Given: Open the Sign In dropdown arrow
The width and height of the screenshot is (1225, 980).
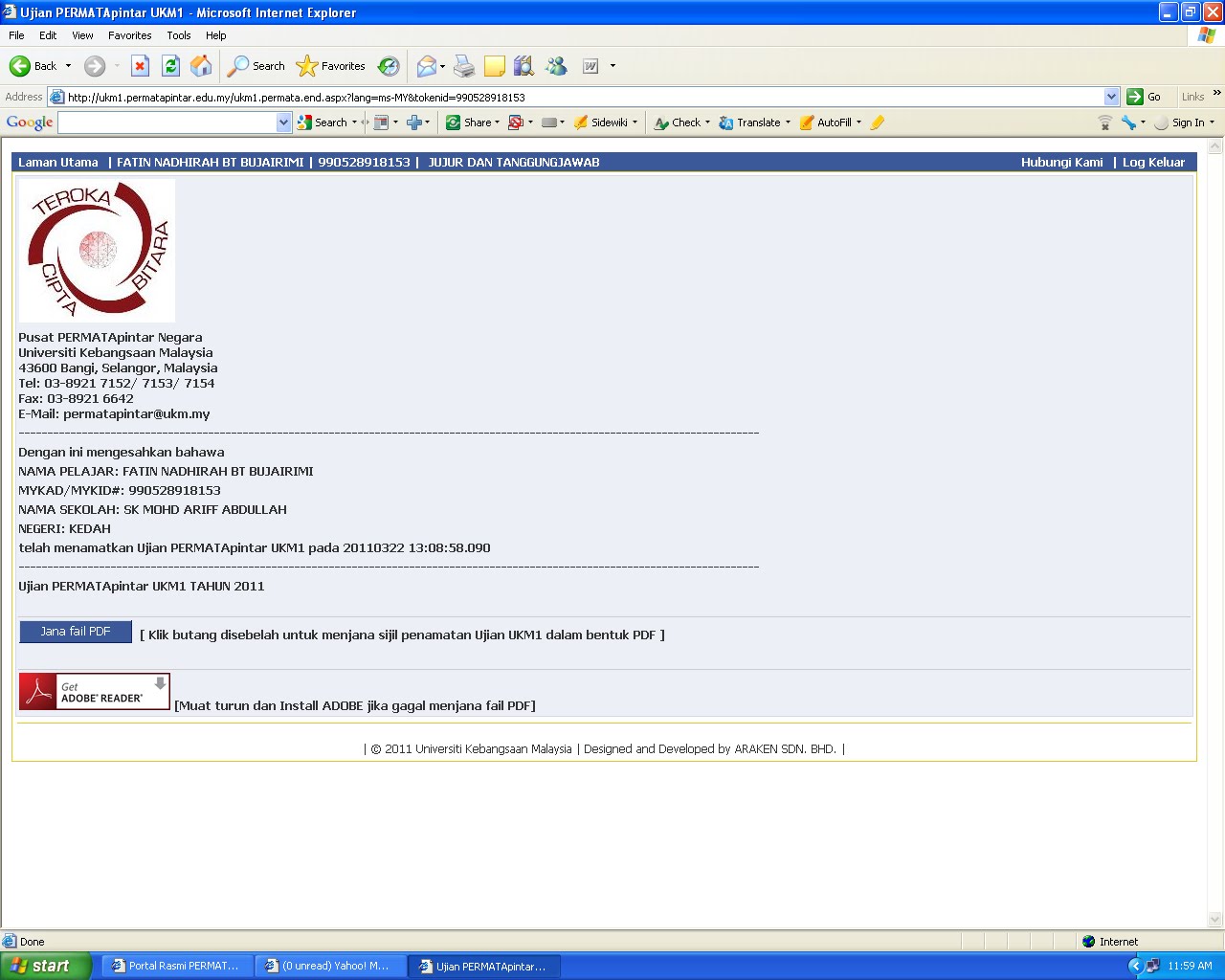Looking at the screenshot, I should pos(1212,122).
